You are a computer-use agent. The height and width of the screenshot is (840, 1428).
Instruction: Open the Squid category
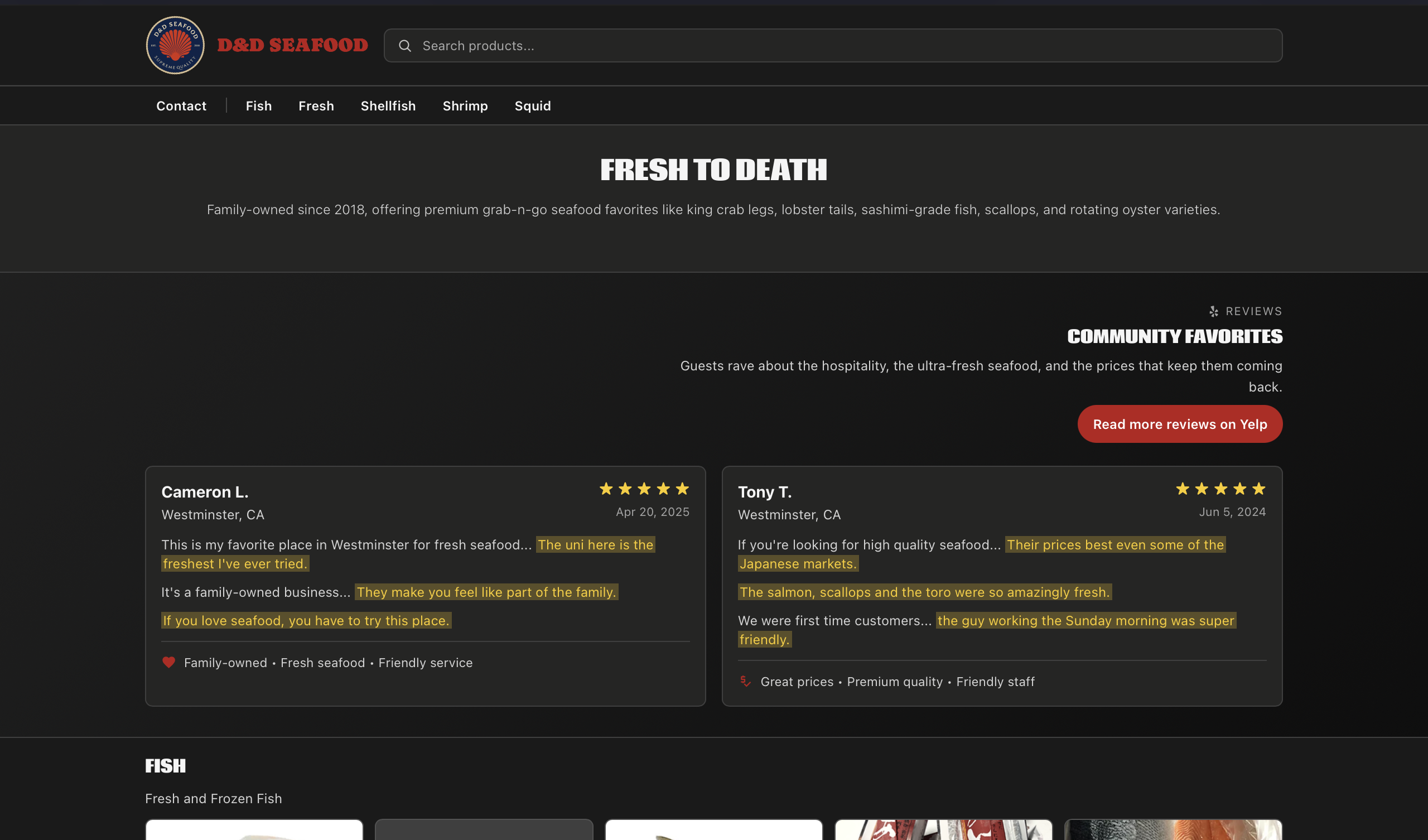pyautogui.click(x=532, y=106)
